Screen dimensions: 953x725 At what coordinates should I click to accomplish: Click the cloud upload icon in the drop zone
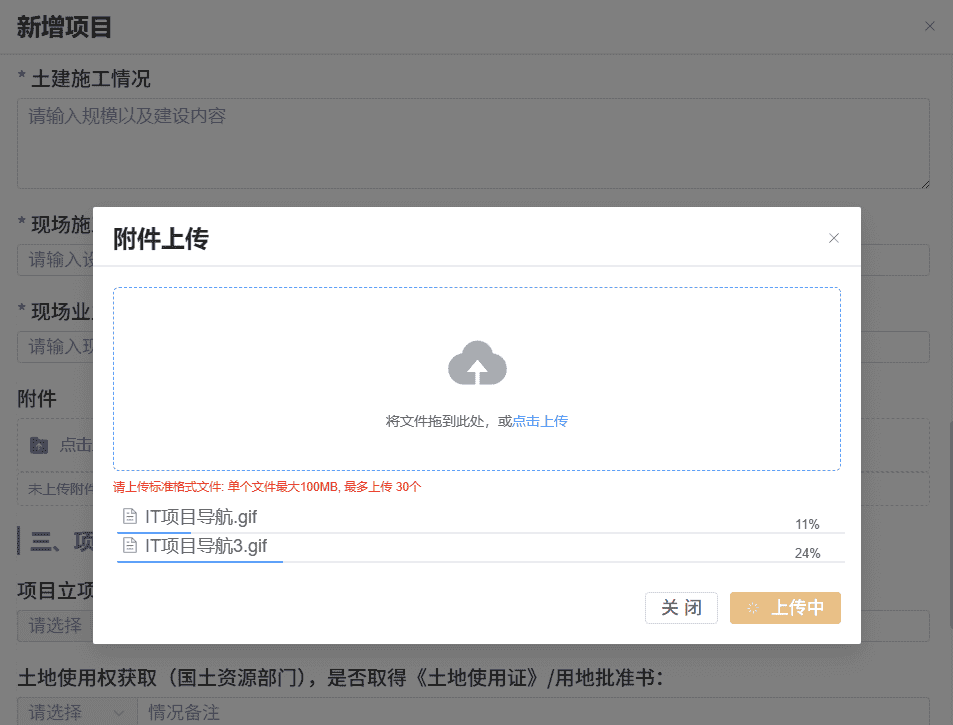(x=477, y=363)
